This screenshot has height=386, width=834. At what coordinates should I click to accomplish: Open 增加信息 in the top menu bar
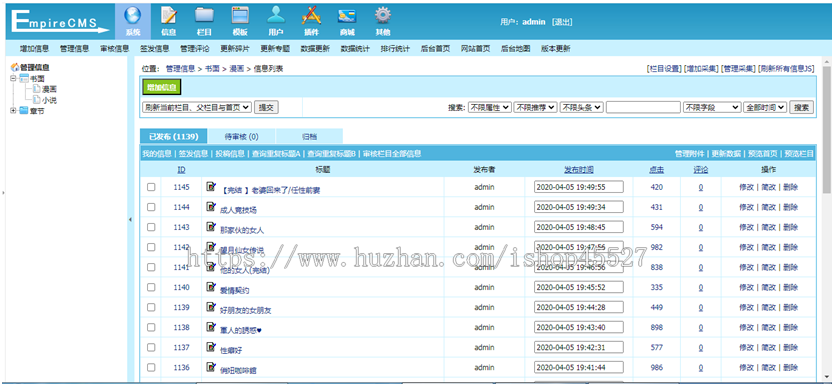tap(35, 48)
